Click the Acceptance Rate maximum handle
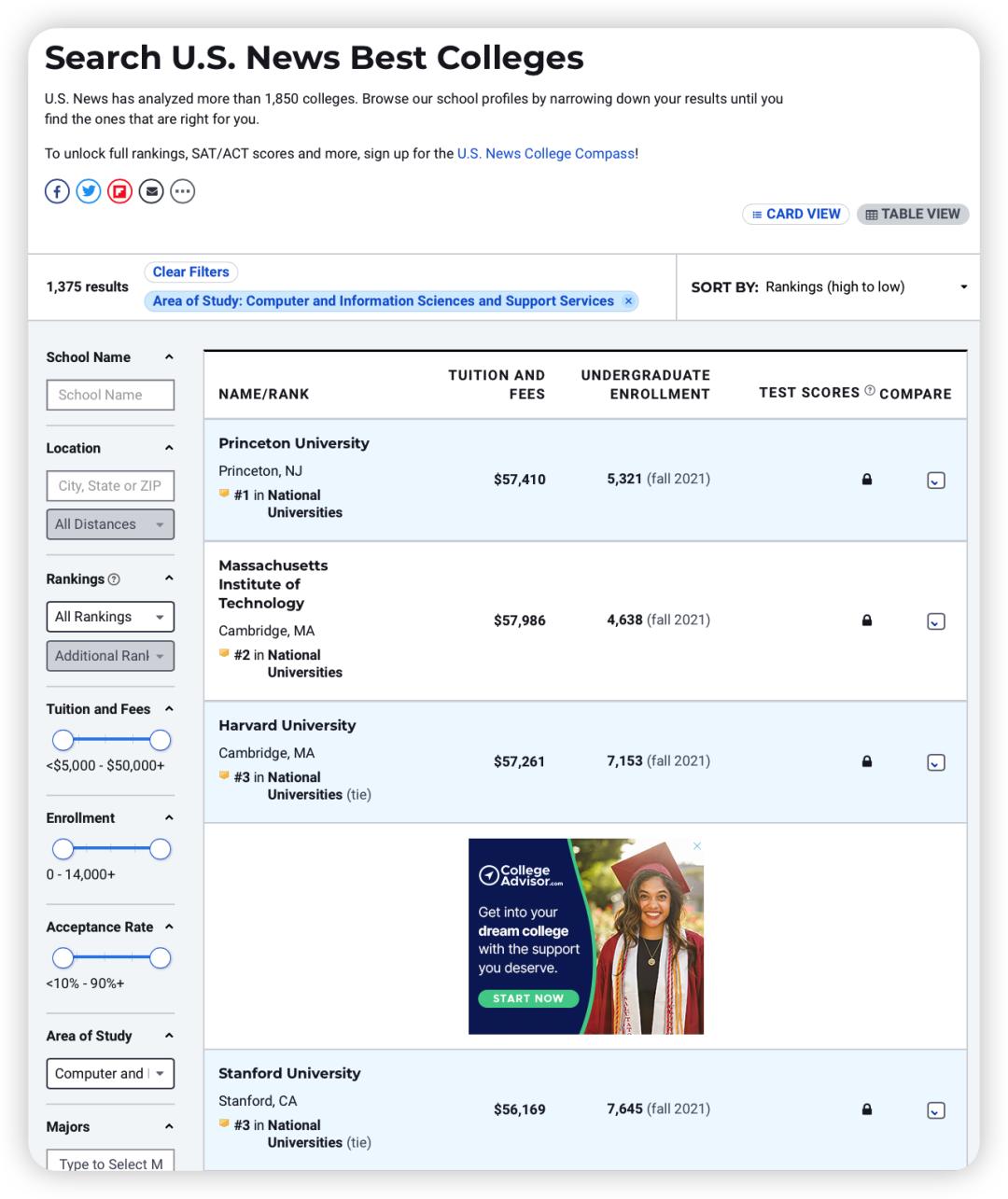The width and height of the screenshot is (1008, 1199). pos(161,958)
